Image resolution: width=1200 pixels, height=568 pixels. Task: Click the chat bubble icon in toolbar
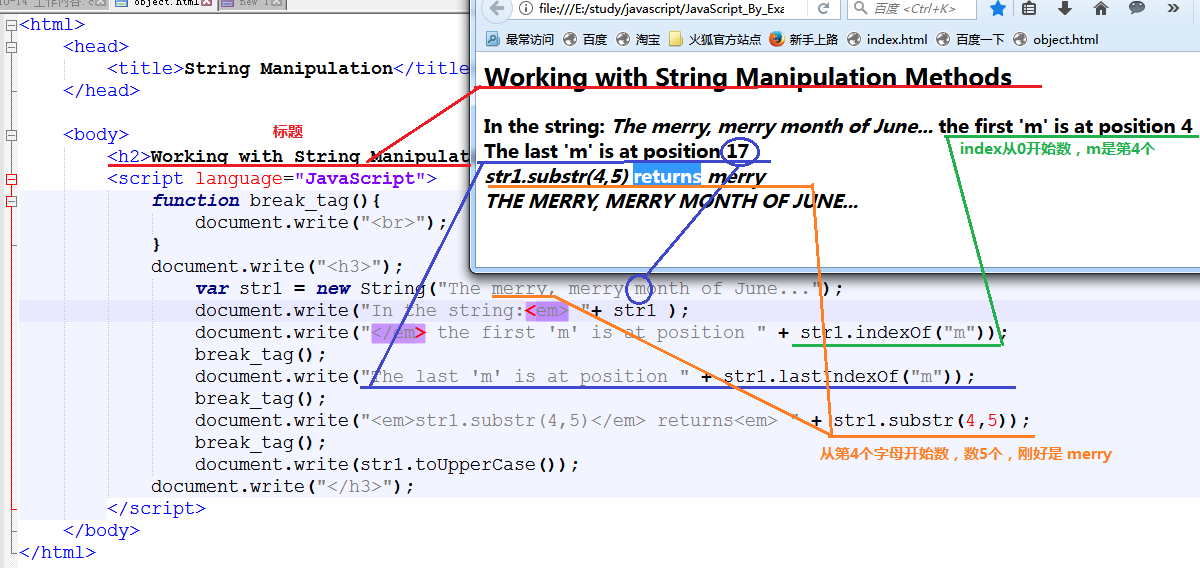click(1137, 9)
